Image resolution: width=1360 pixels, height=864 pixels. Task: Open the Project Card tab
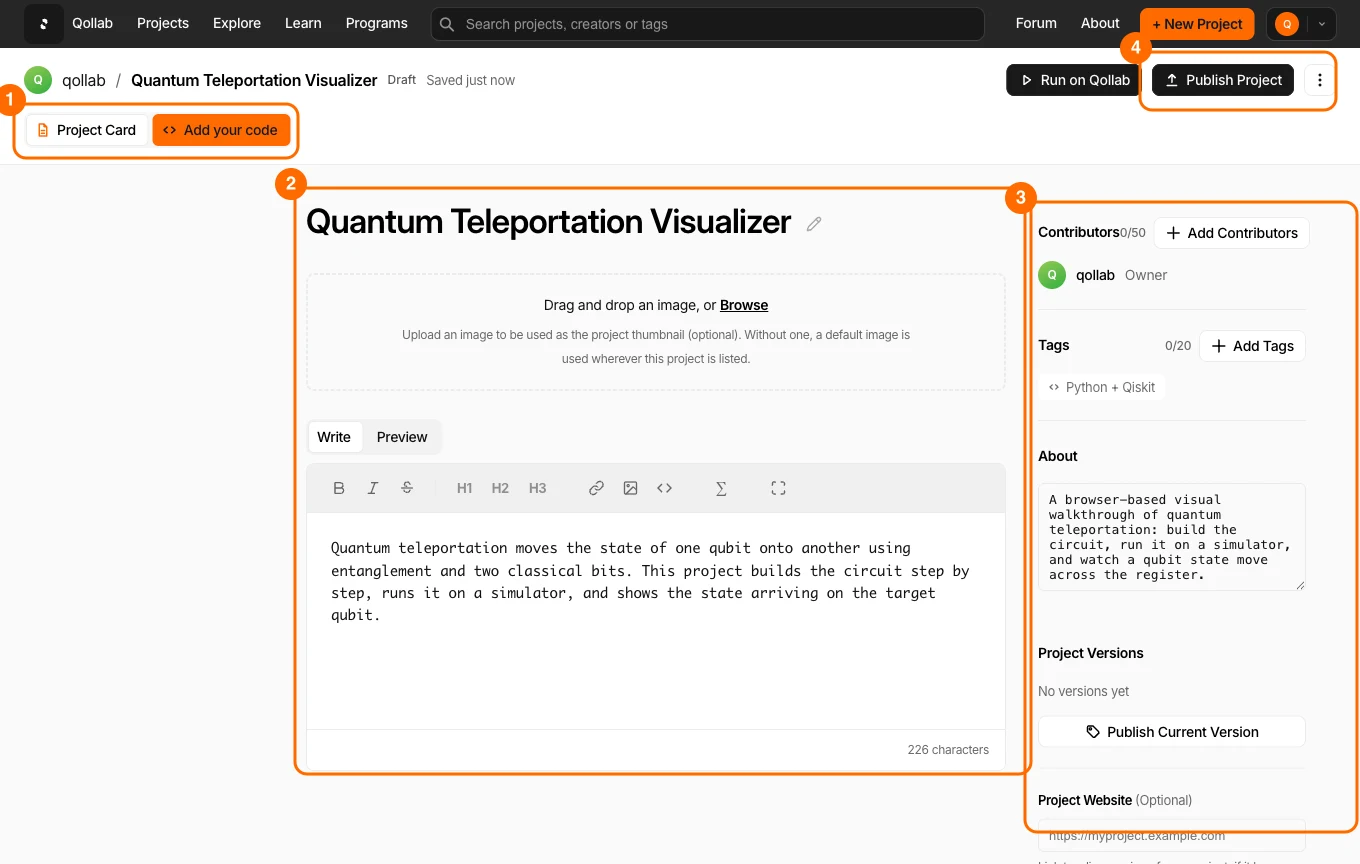point(87,130)
